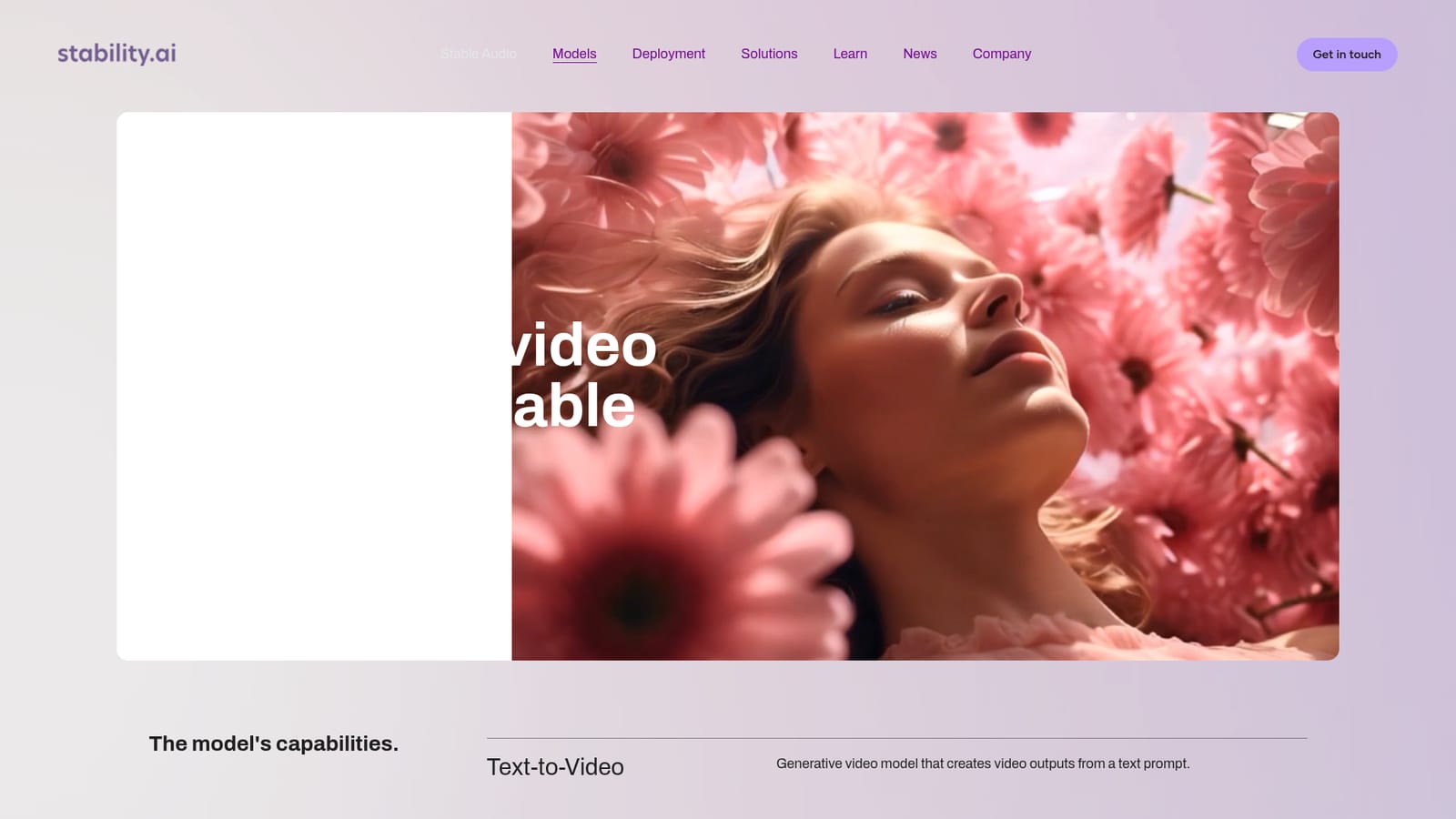Screen dimensions: 1456x819
Task: Open the Models menu
Action: (x=574, y=54)
